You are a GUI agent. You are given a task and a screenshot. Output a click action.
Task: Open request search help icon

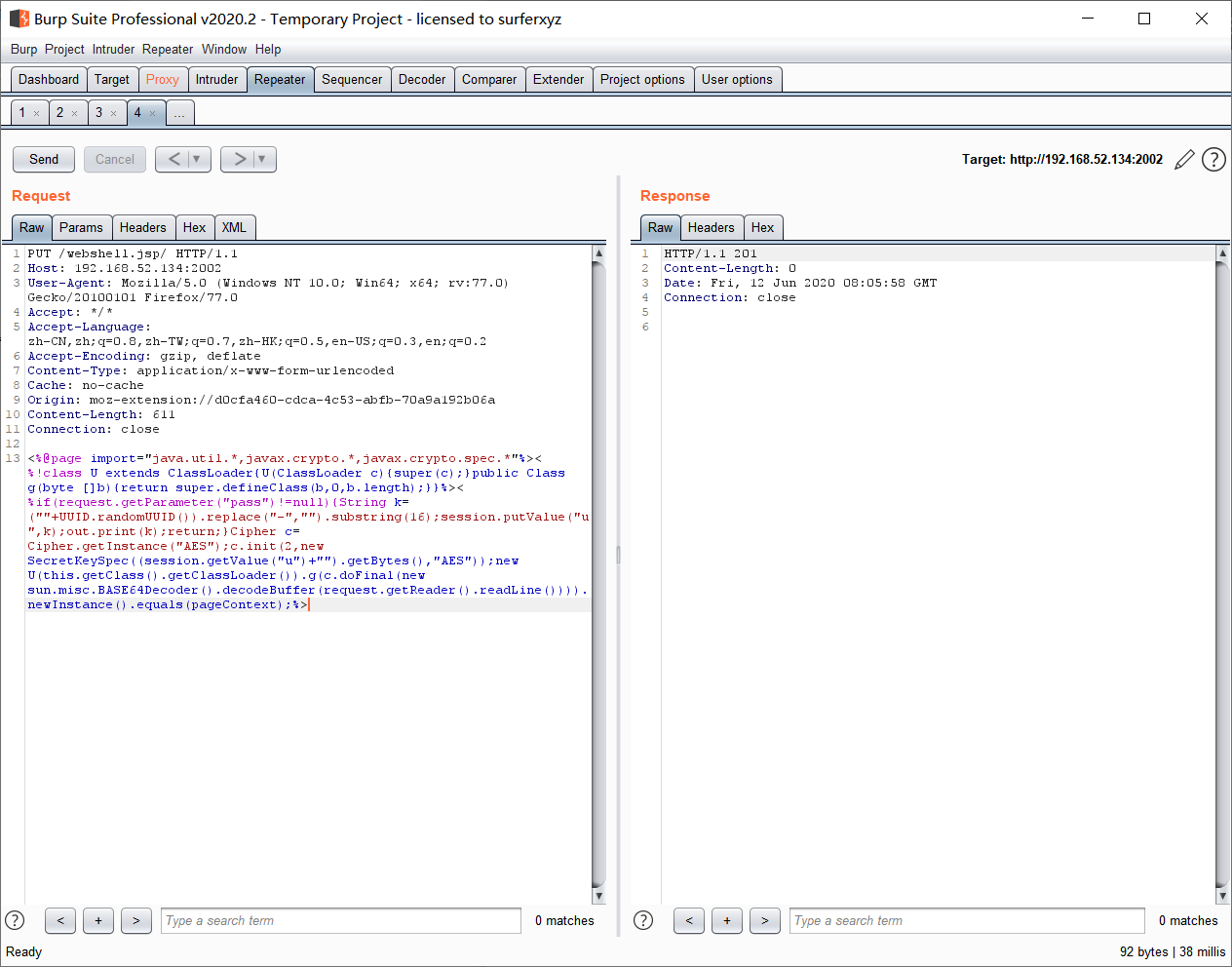coord(15,920)
